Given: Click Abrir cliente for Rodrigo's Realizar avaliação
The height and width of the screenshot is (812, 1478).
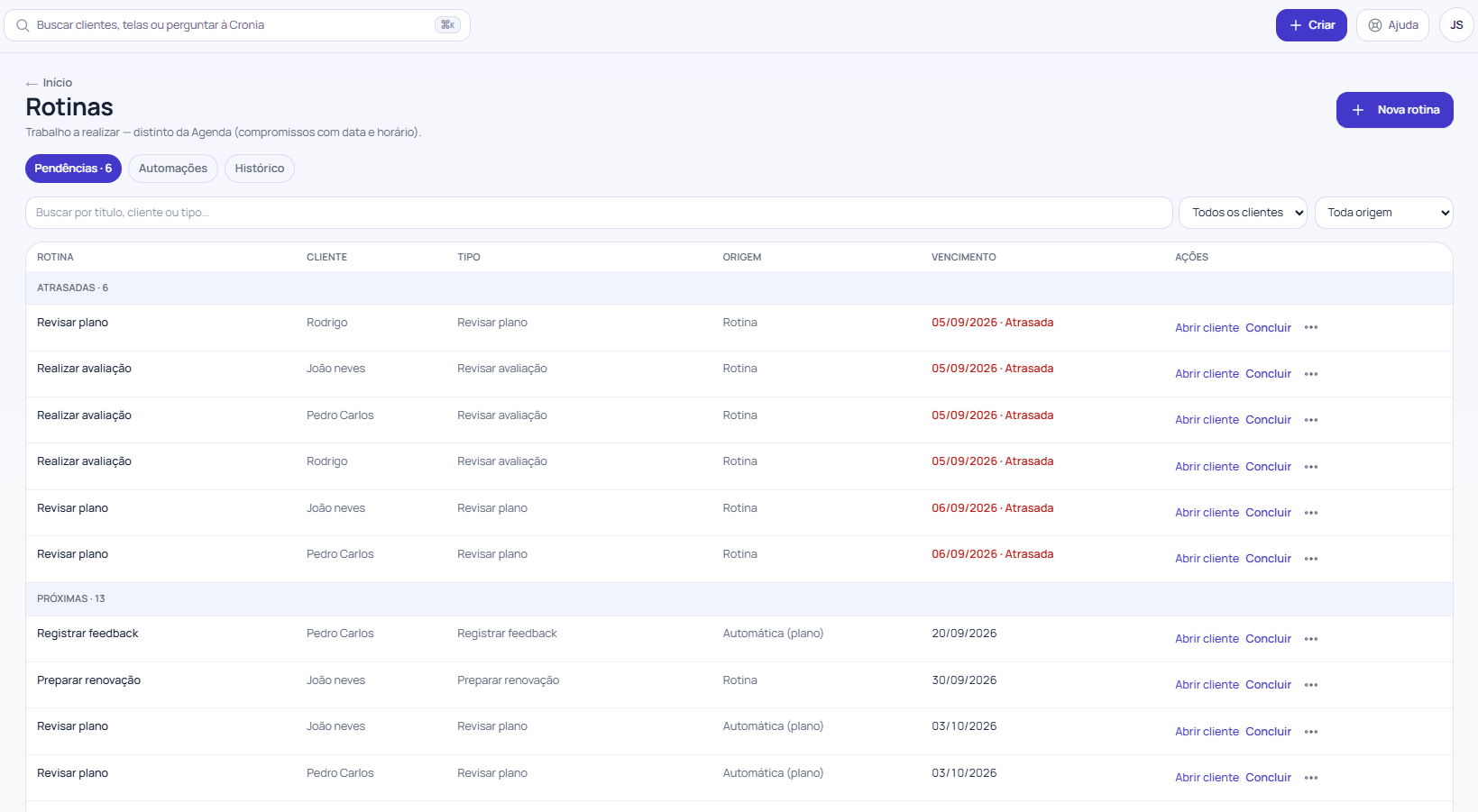Looking at the screenshot, I should tap(1207, 467).
